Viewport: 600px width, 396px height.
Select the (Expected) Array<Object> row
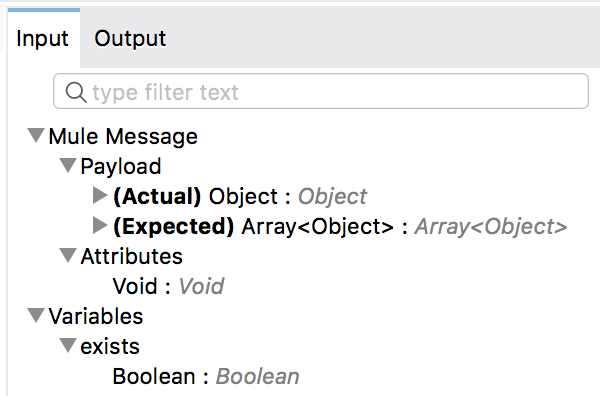pos(340,227)
